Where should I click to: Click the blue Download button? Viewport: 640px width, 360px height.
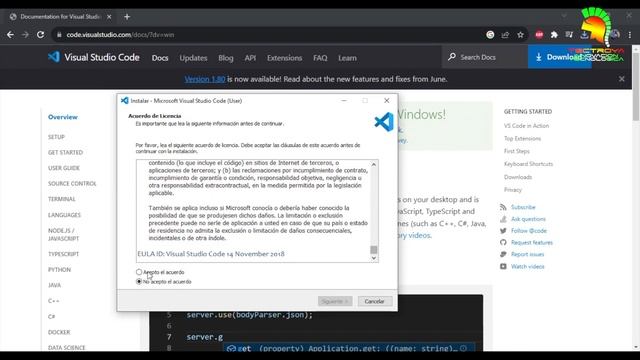pos(559,57)
